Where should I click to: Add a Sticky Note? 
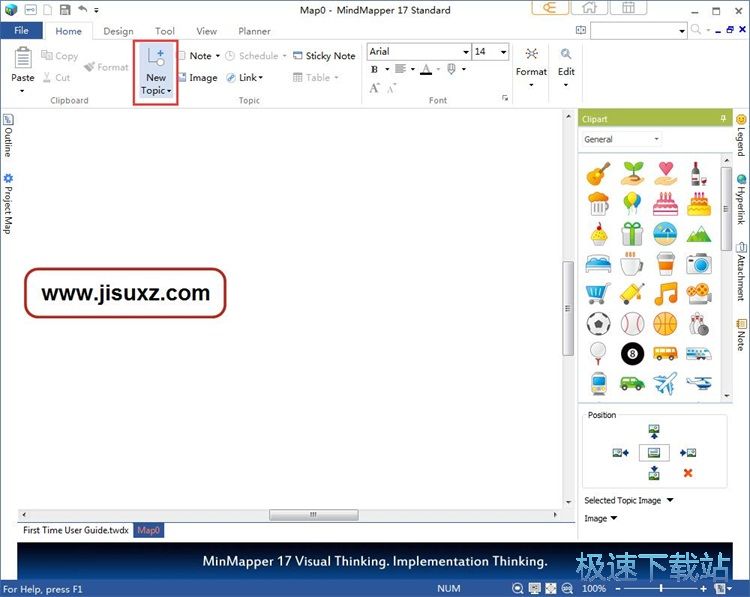[x=324, y=55]
